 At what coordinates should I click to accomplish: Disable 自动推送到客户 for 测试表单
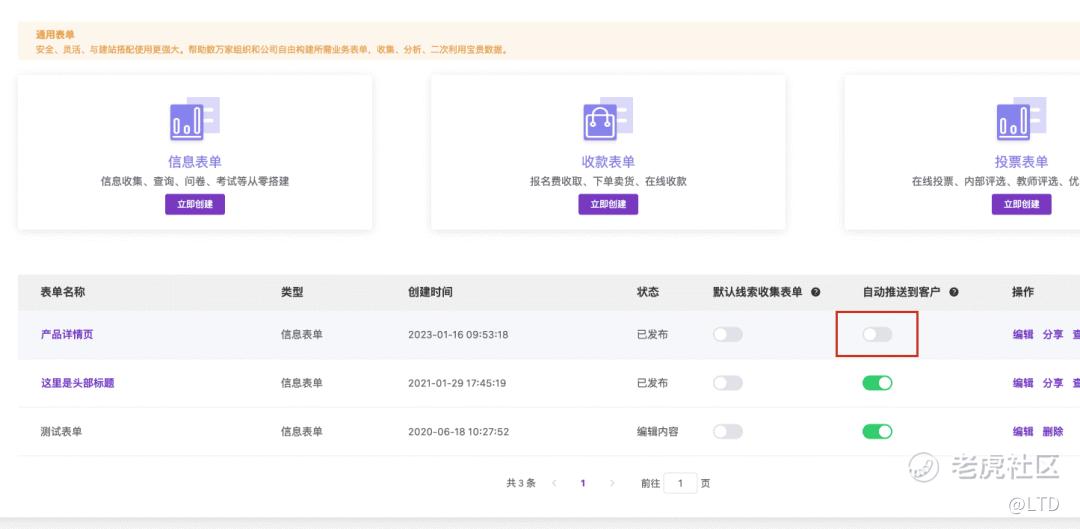click(x=877, y=432)
